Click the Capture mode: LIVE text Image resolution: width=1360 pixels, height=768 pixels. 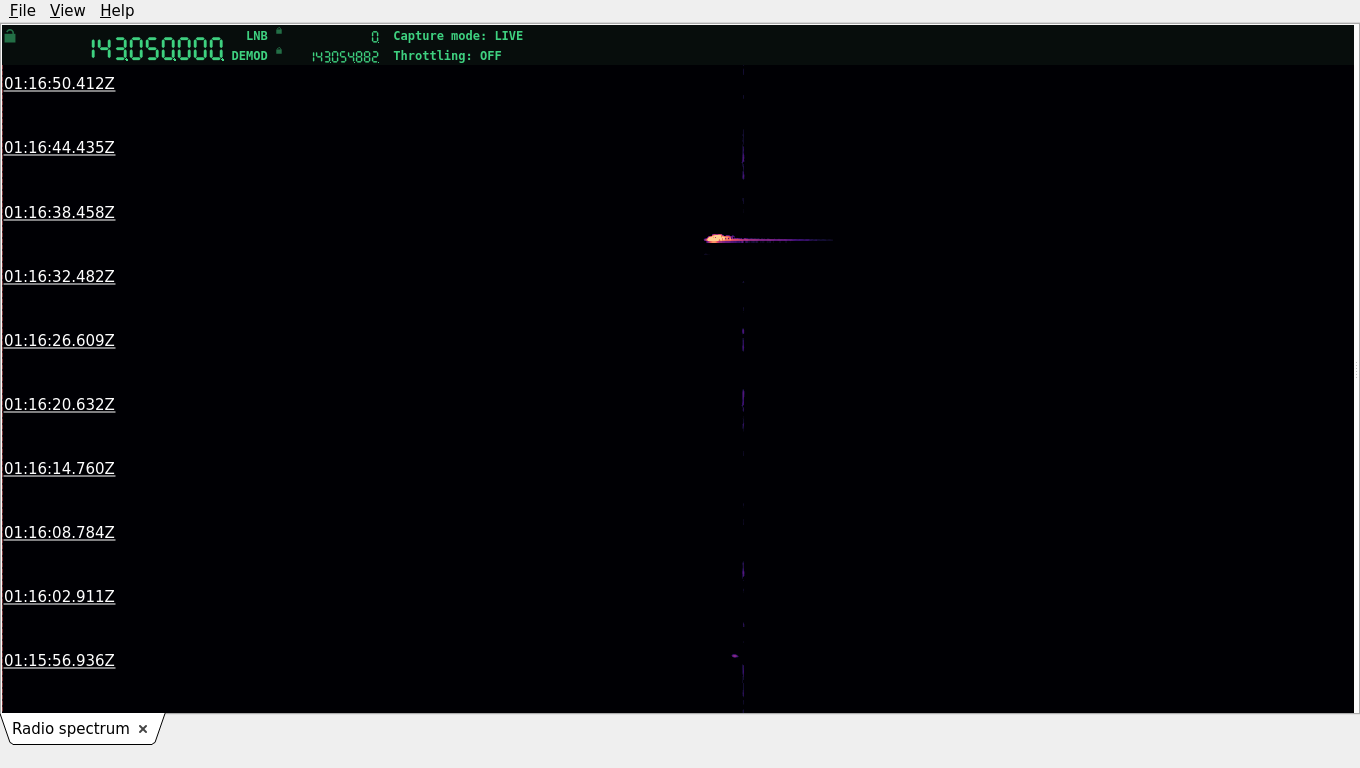pyautogui.click(x=458, y=36)
